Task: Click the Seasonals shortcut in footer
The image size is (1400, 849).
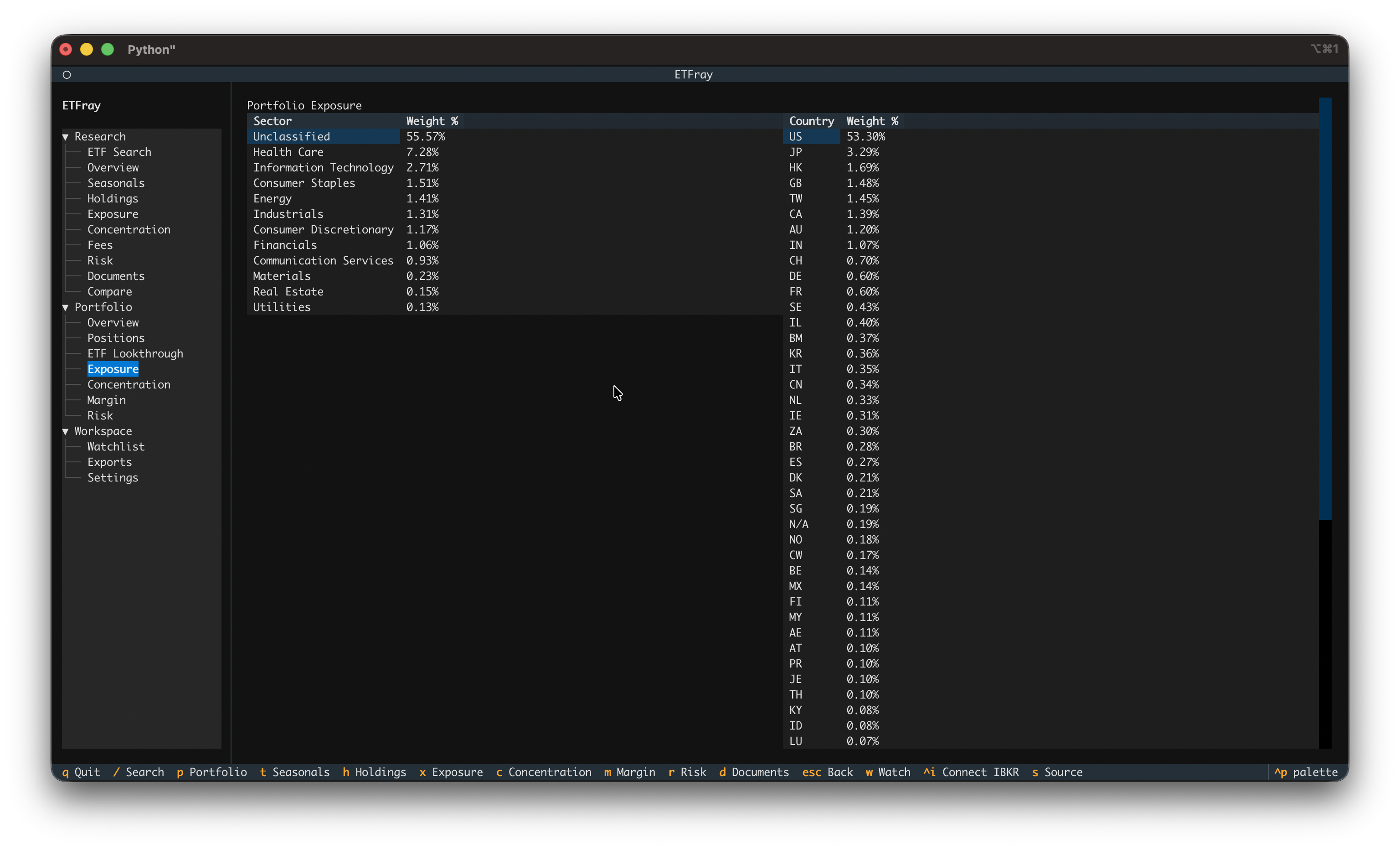Action: pos(294,772)
